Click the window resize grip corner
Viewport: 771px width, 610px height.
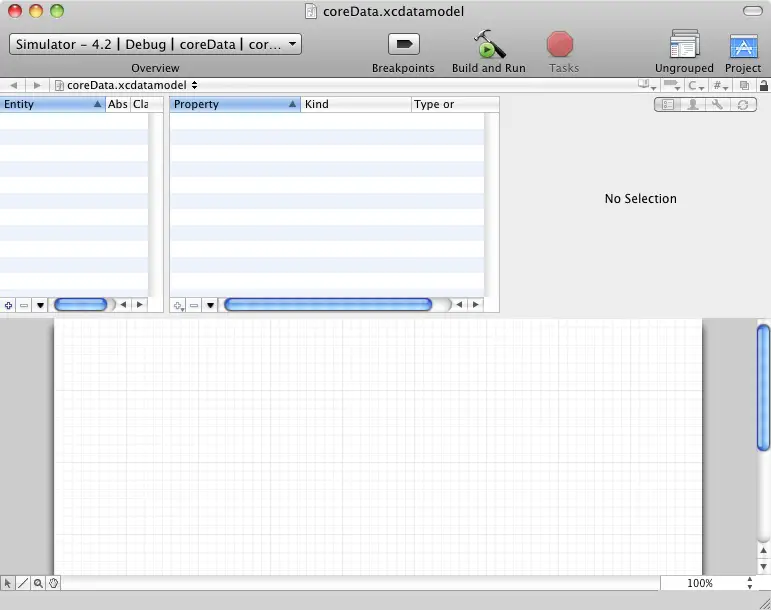coord(764,603)
